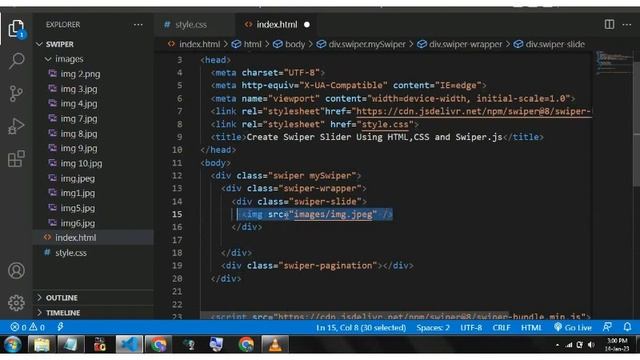Show errors and warnings in status bar

pyautogui.click(x=28, y=327)
